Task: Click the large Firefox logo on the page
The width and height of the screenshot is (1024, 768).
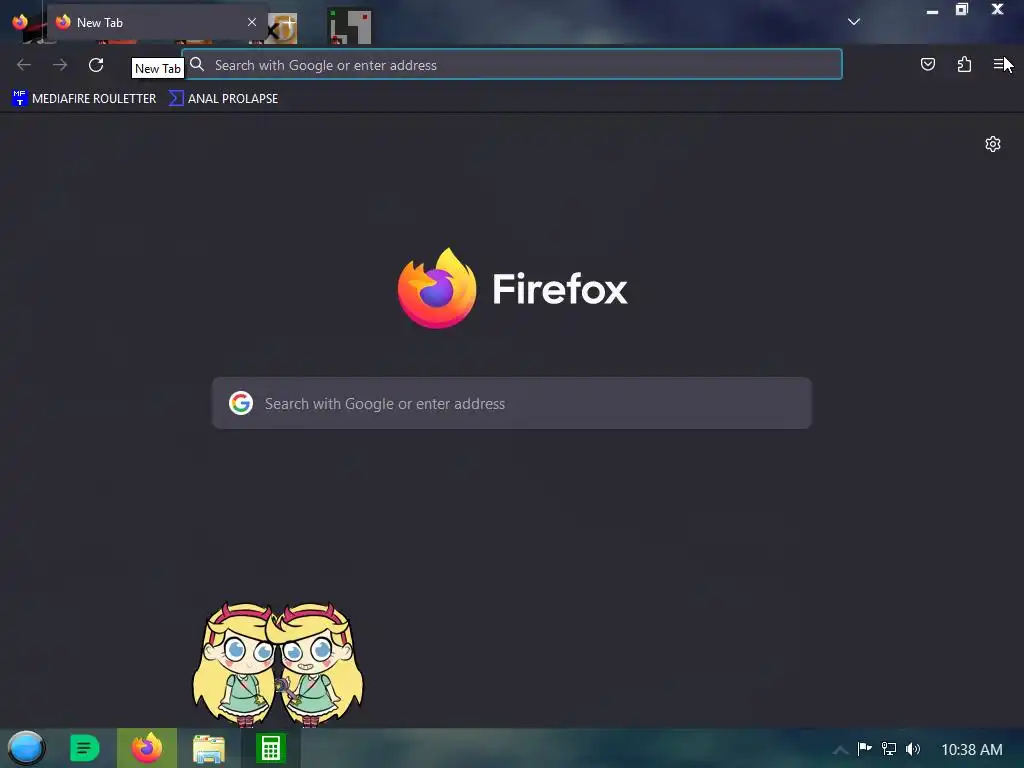Action: click(436, 288)
